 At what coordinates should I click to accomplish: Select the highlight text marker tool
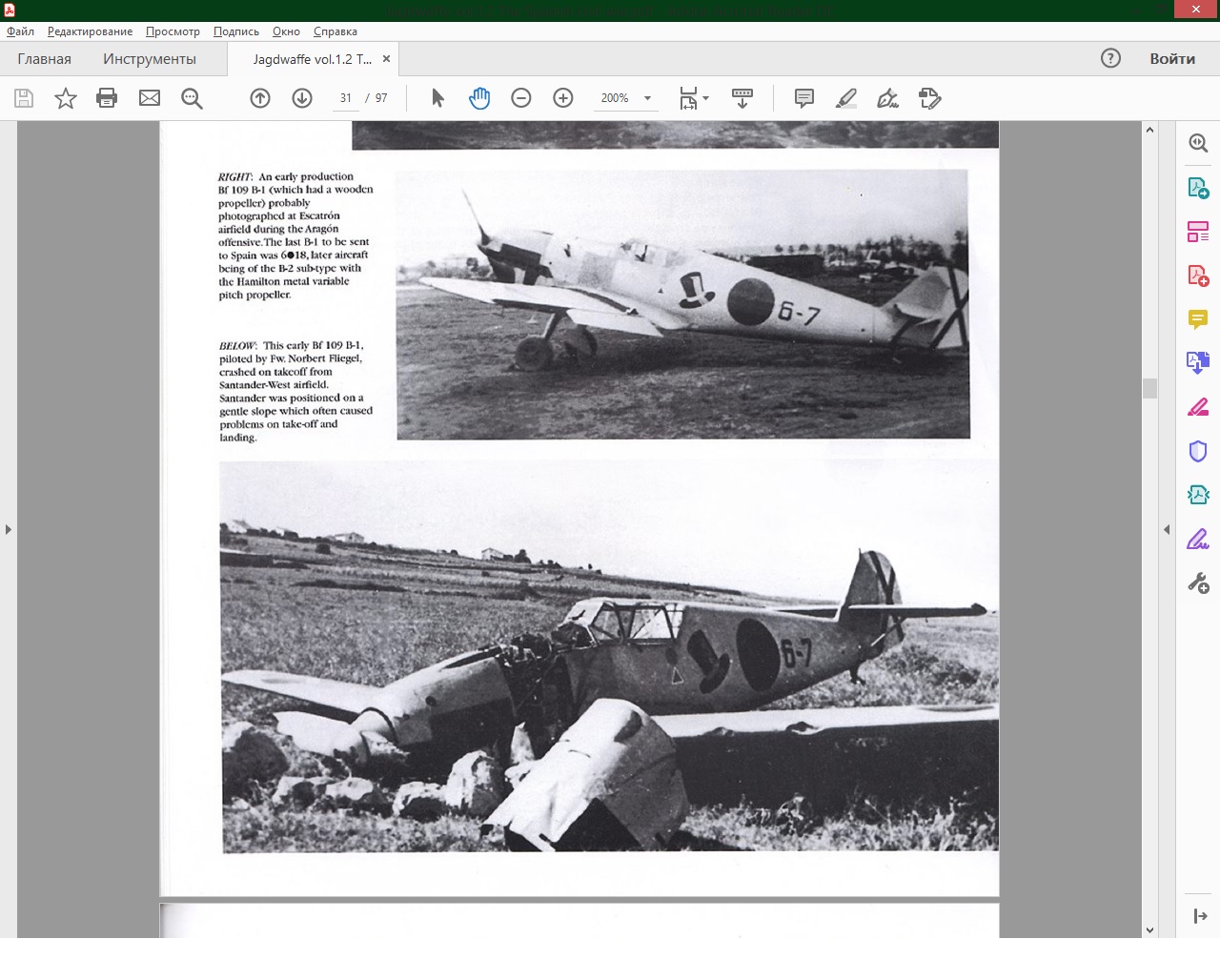[846, 98]
